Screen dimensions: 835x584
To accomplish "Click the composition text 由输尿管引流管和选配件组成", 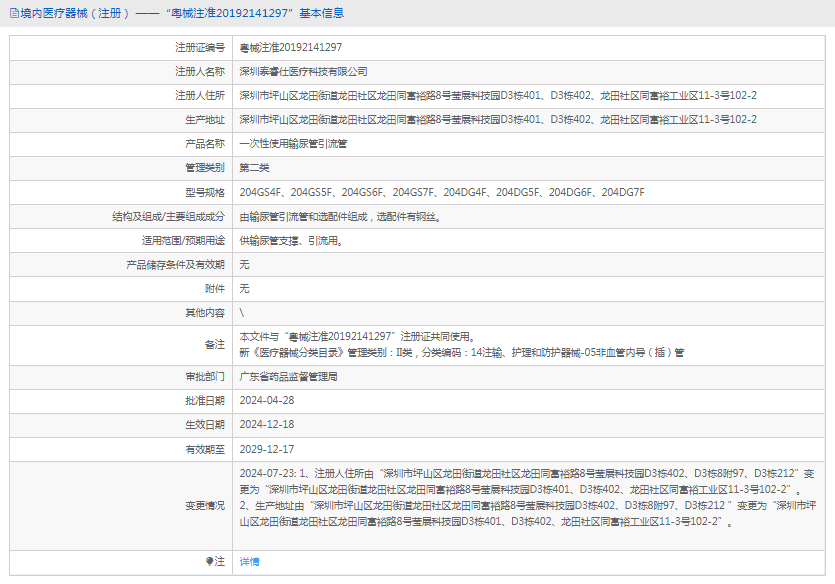I will click(340, 217).
